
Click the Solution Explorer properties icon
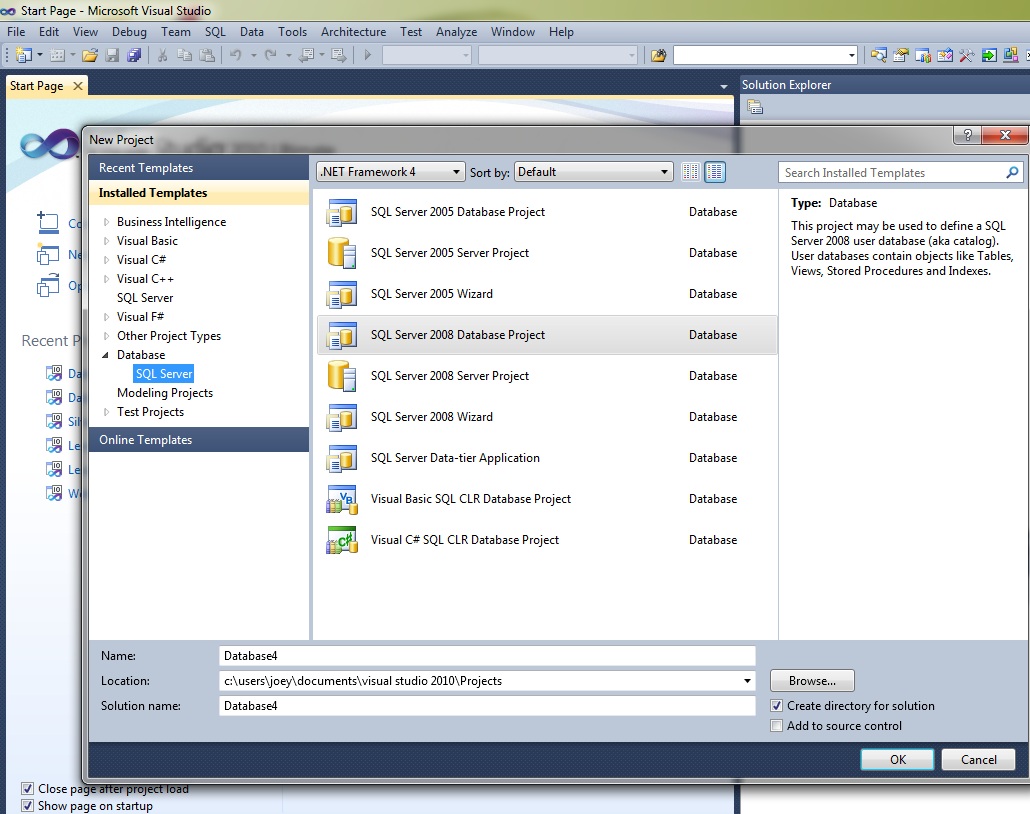[755, 107]
